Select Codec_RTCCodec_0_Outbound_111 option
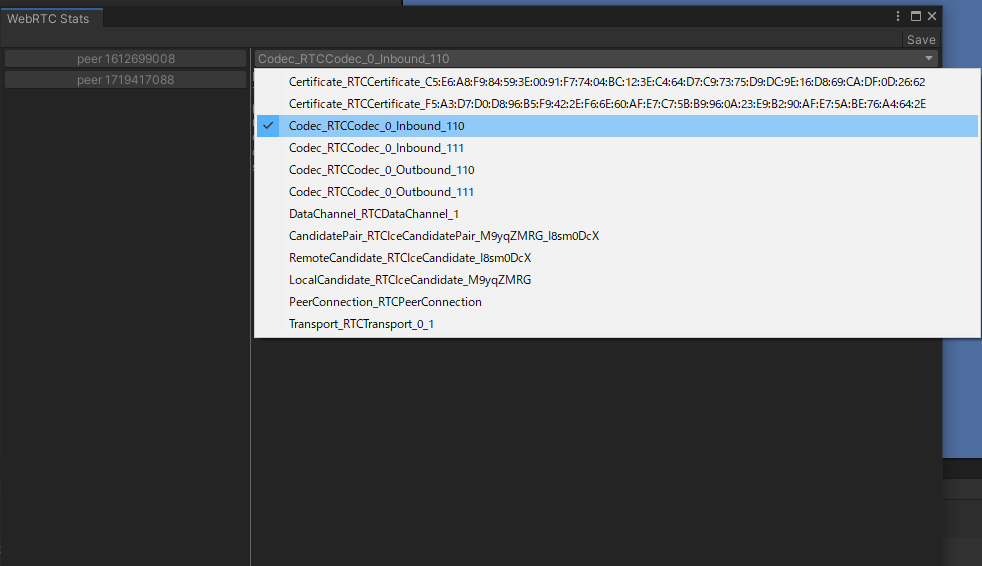Image resolution: width=982 pixels, height=566 pixels. [381, 192]
